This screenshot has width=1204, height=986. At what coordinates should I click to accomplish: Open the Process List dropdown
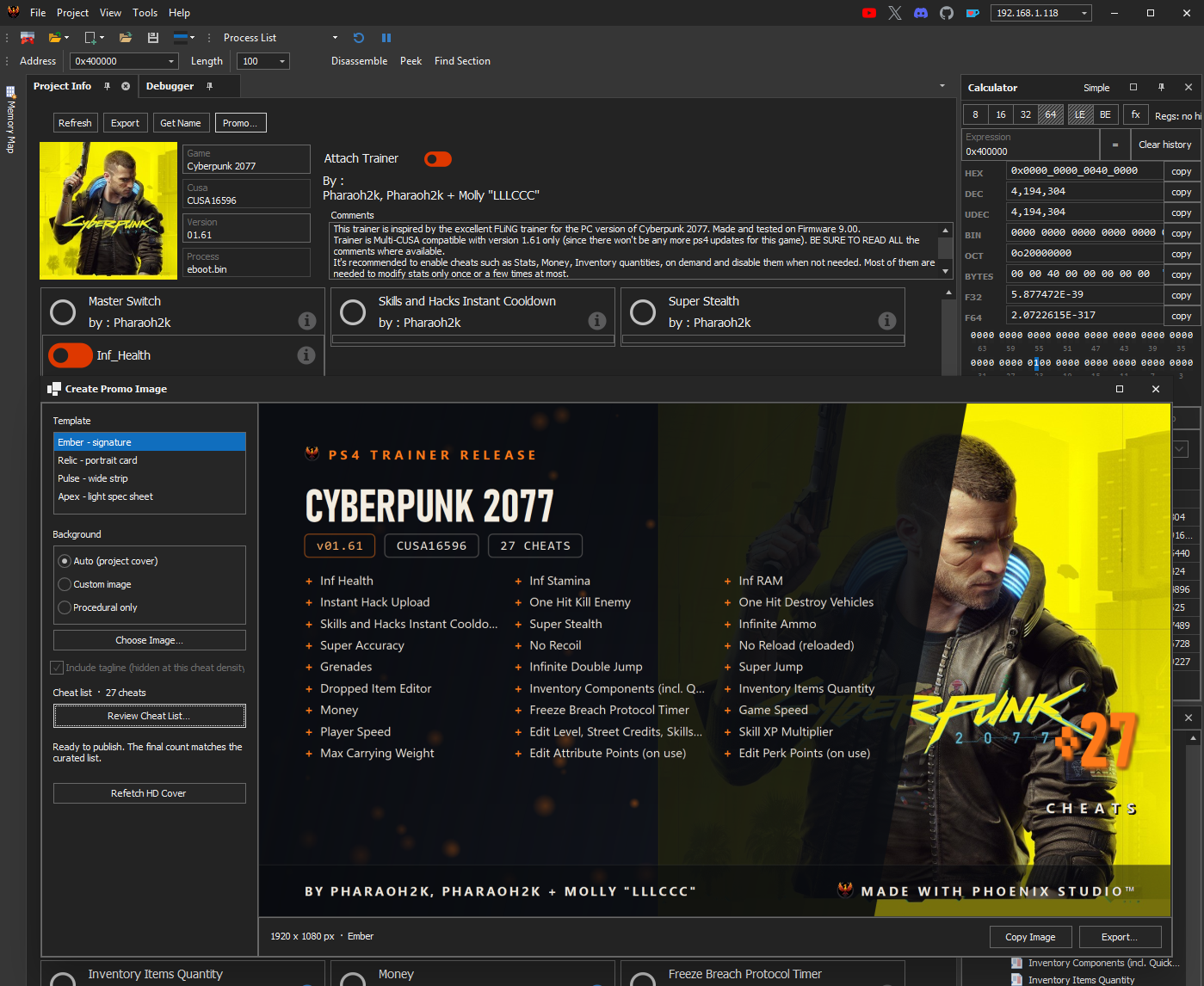click(335, 38)
